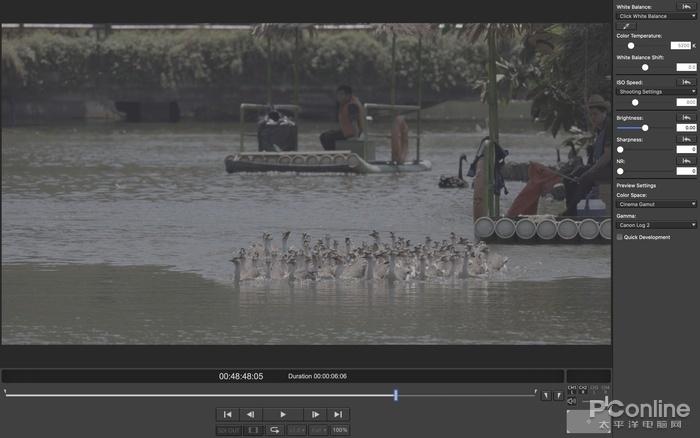Click the Duration 00:00:06:06 text
Image resolution: width=700 pixels, height=438 pixels.
click(x=317, y=376)
